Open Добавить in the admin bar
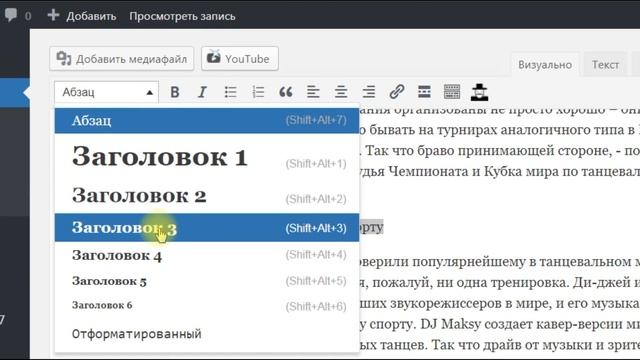This screenshot has height=360, width=640. [x=91, y=16]
